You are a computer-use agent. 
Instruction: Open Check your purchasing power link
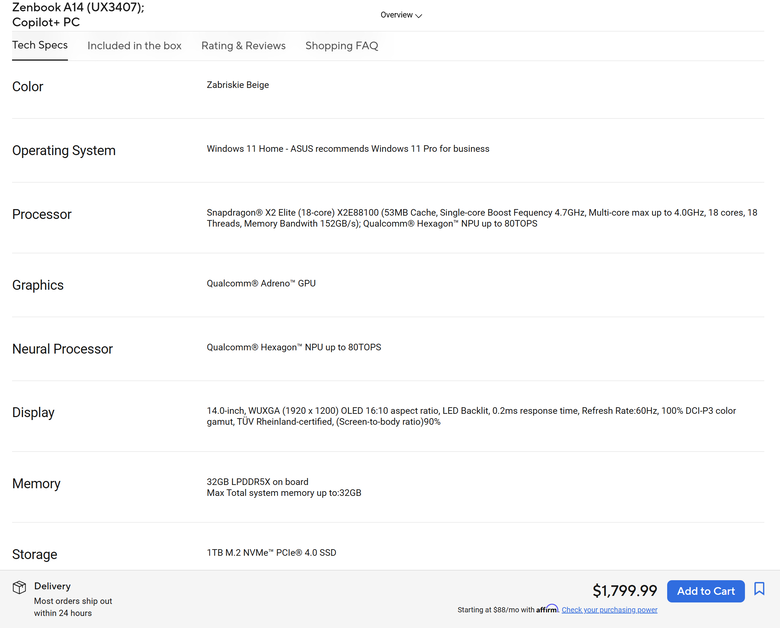coord(609,610)
